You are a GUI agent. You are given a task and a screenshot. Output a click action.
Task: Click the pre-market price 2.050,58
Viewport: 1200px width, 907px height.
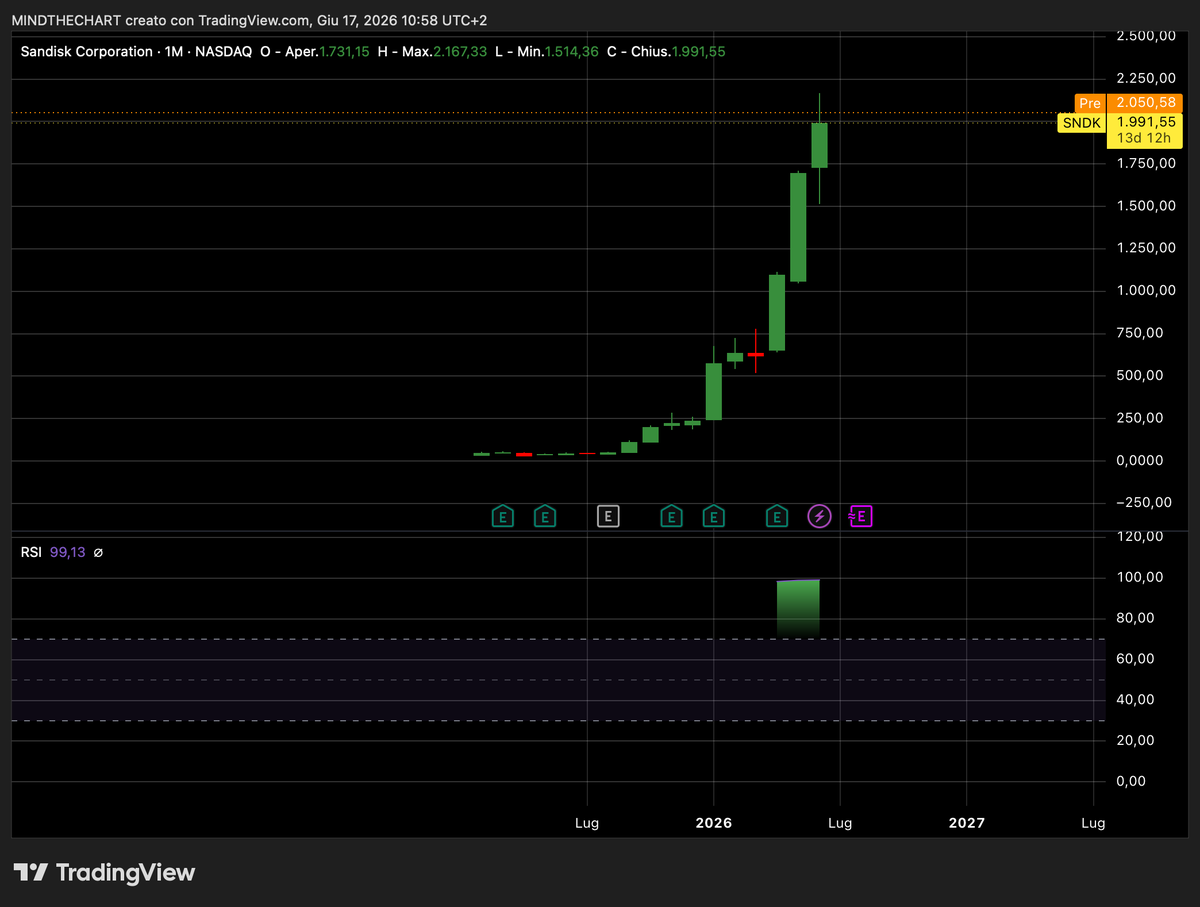tap(1146, 103)
